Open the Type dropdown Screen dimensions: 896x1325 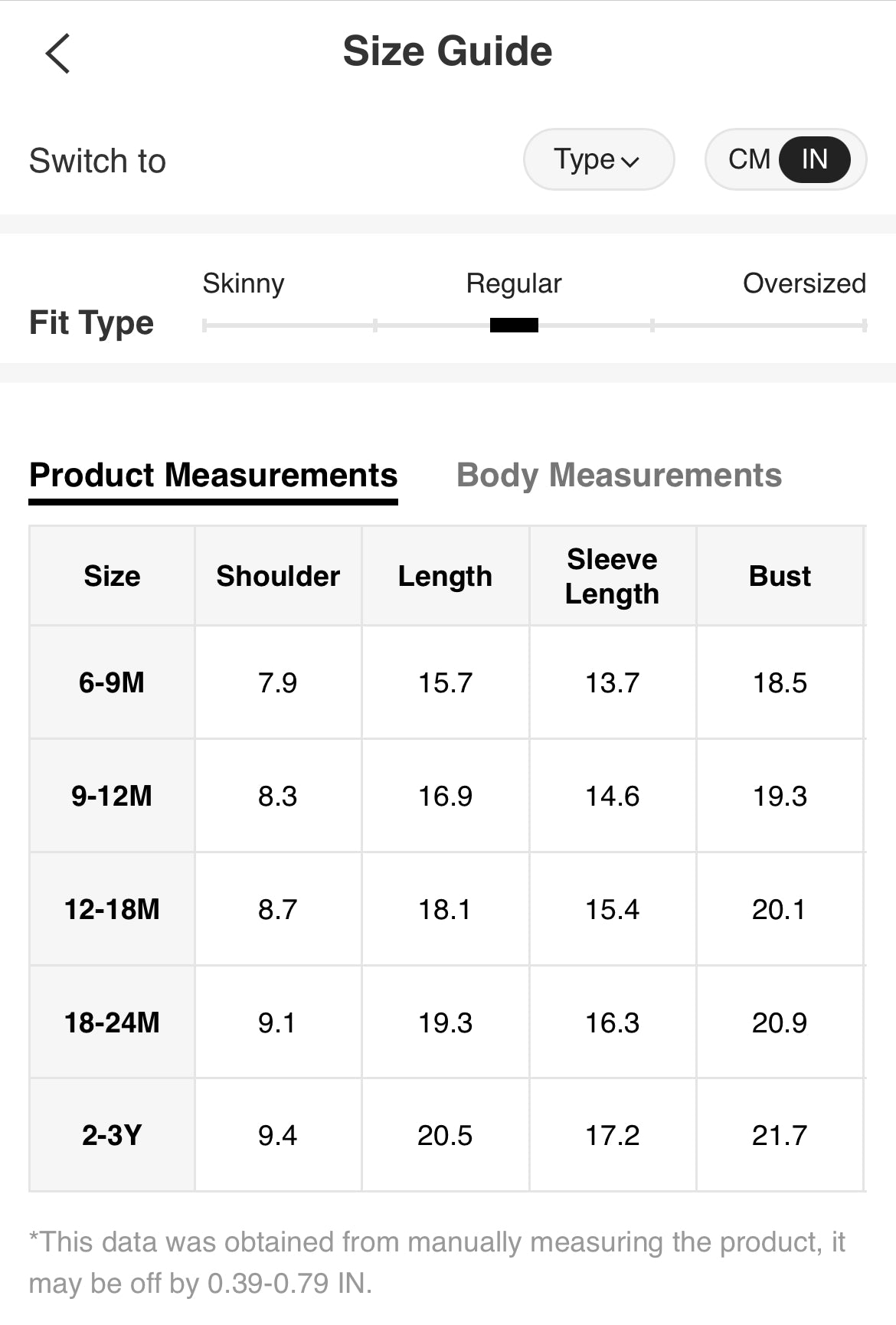(x=597, y=160)
